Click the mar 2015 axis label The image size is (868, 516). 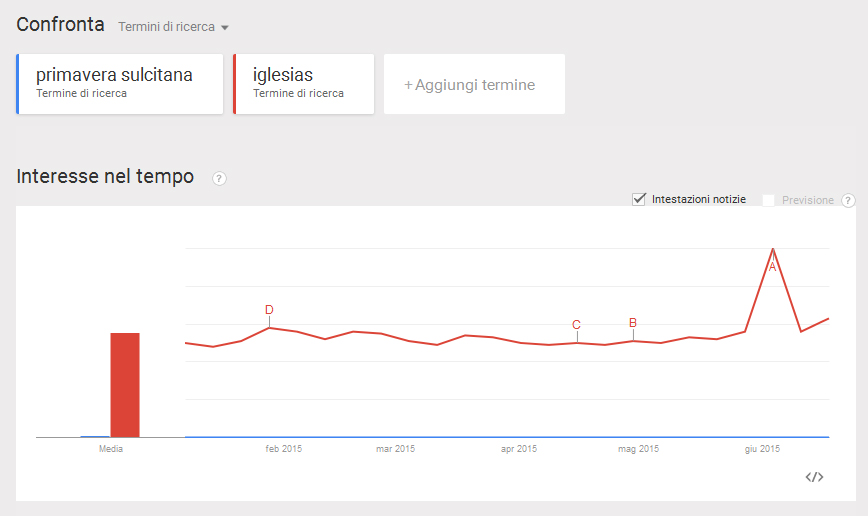(x=395, y=449)
